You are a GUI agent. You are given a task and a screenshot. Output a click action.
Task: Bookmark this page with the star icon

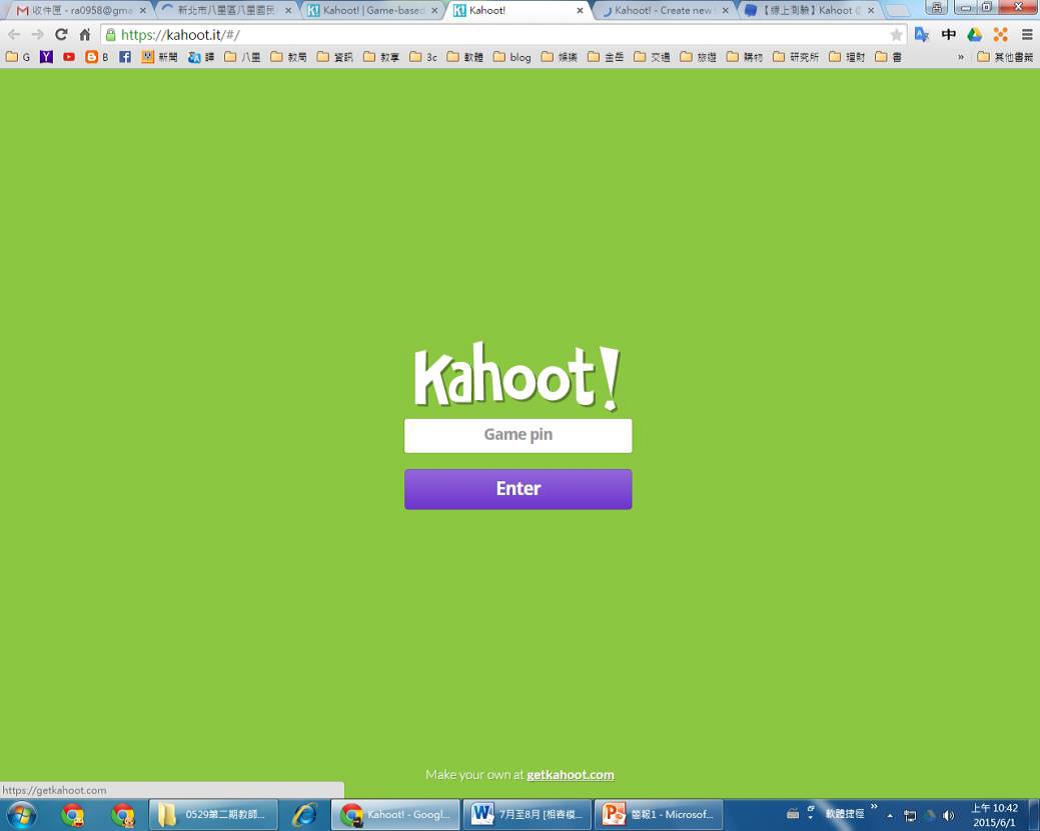coord(896,35)
